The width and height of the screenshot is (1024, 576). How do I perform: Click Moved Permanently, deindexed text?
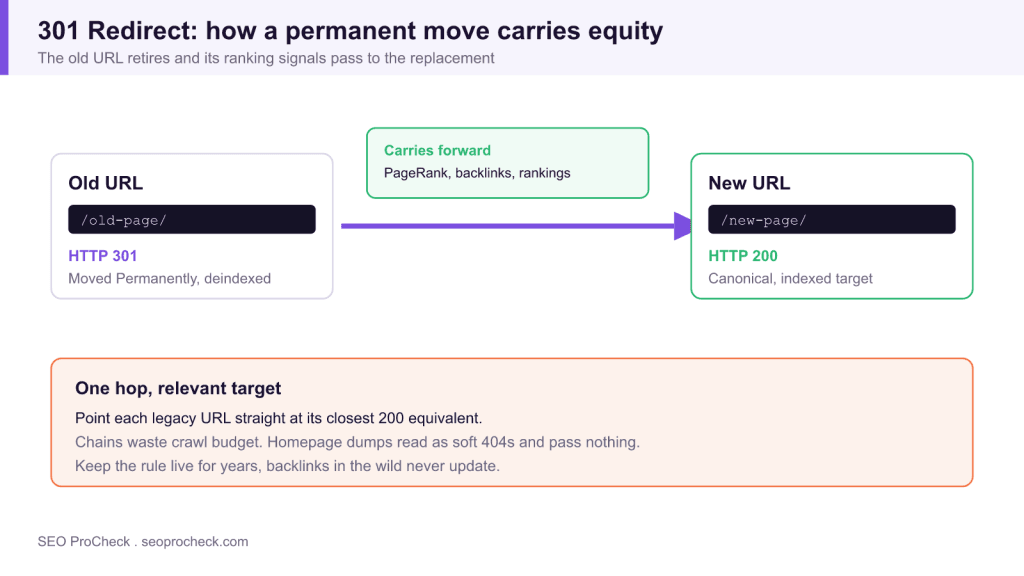click(x=169, y=278)
